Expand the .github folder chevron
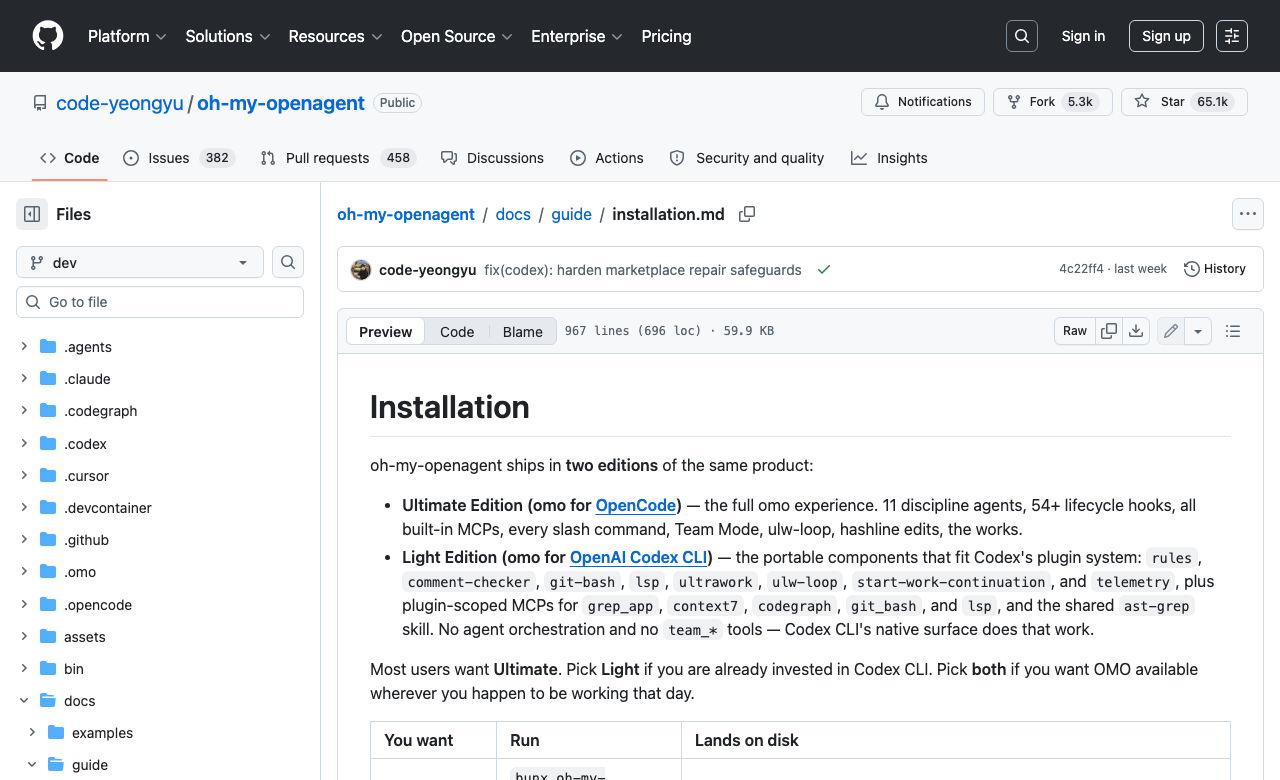Image resolution: width=1280 pixels, height=780 pixels. [x=24, y=540]
